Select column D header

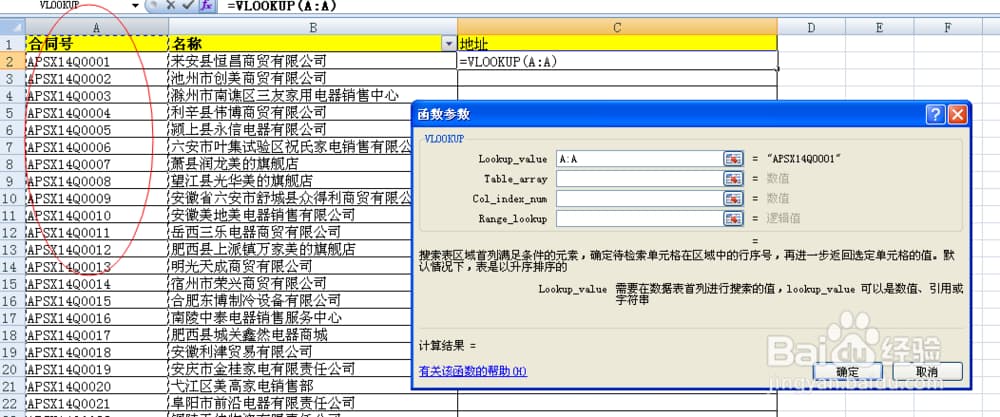tap(811, 27)
